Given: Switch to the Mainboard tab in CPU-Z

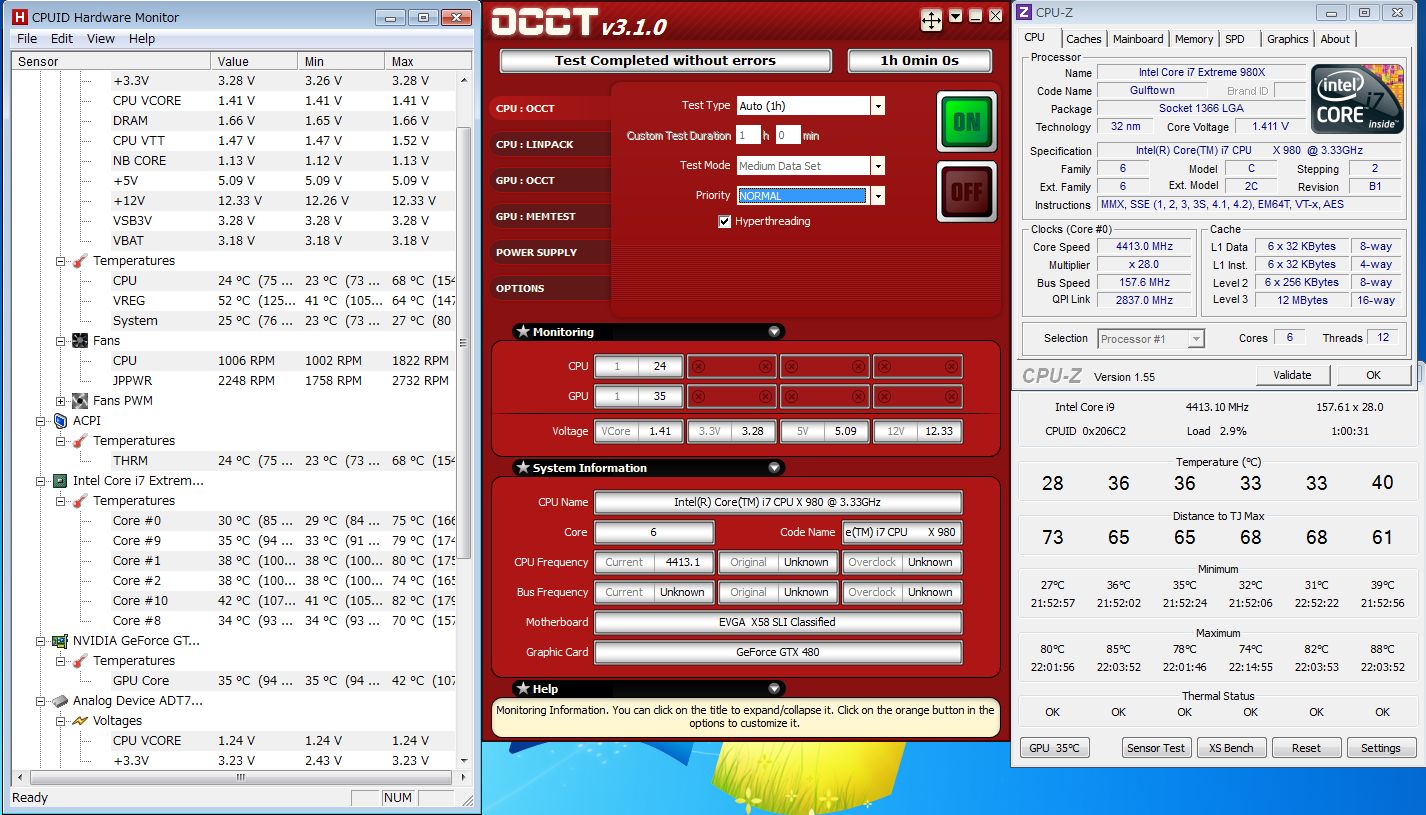Looking at the screenshot, I should (x=1139, y=39).
